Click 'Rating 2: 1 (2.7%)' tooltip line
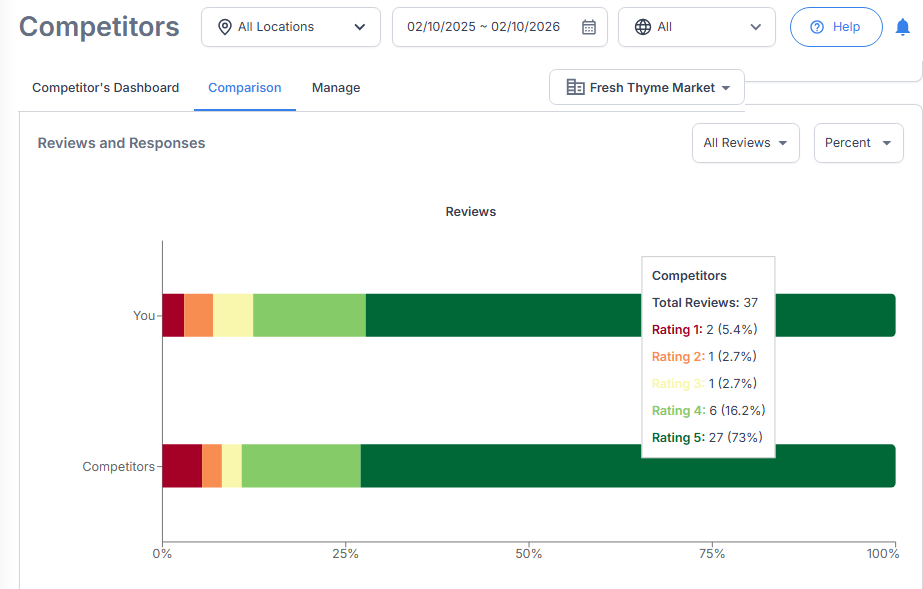The width and height of the screenshot is (923, 589). click(704, 357)
